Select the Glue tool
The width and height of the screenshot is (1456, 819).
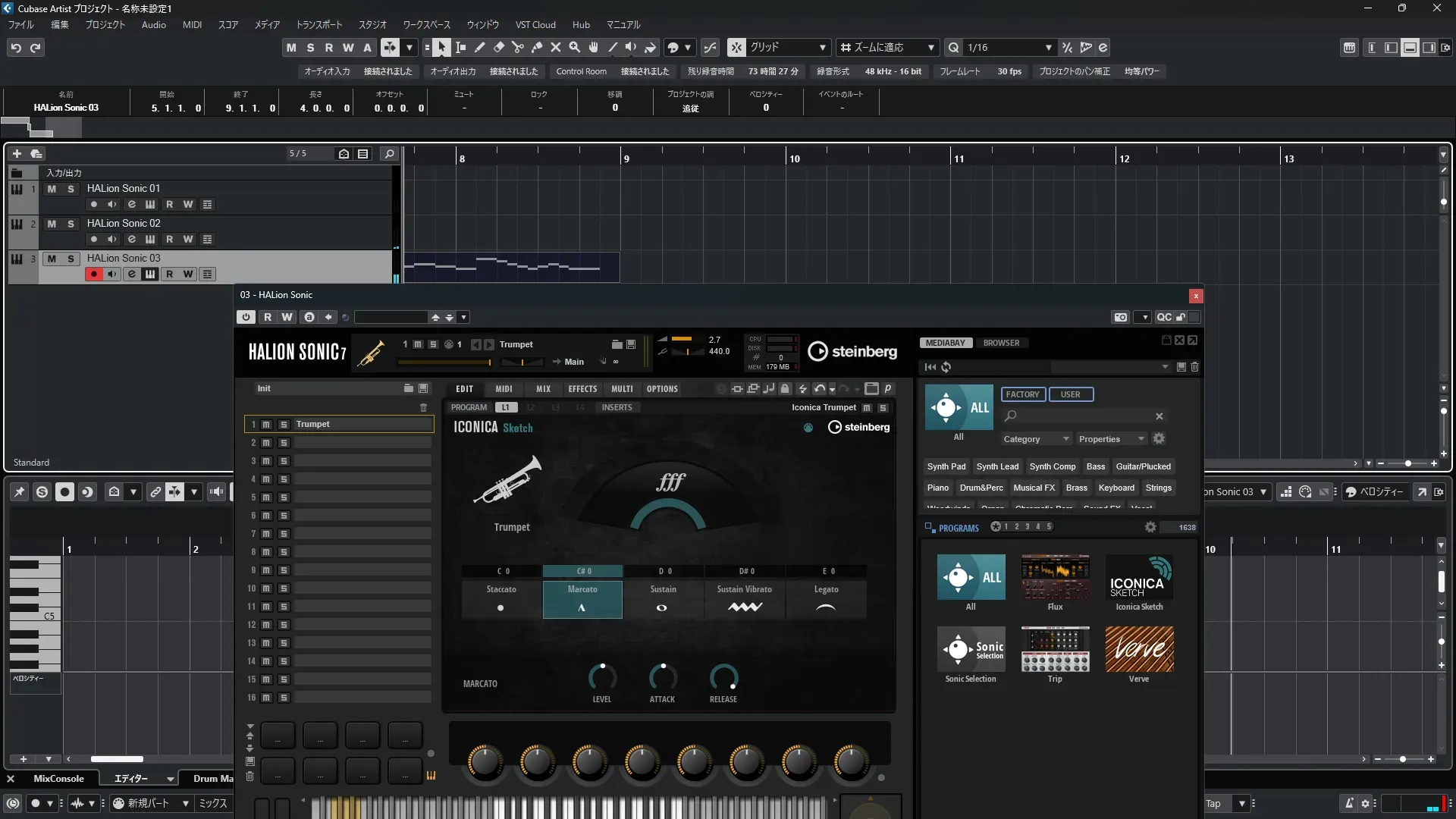536,48
